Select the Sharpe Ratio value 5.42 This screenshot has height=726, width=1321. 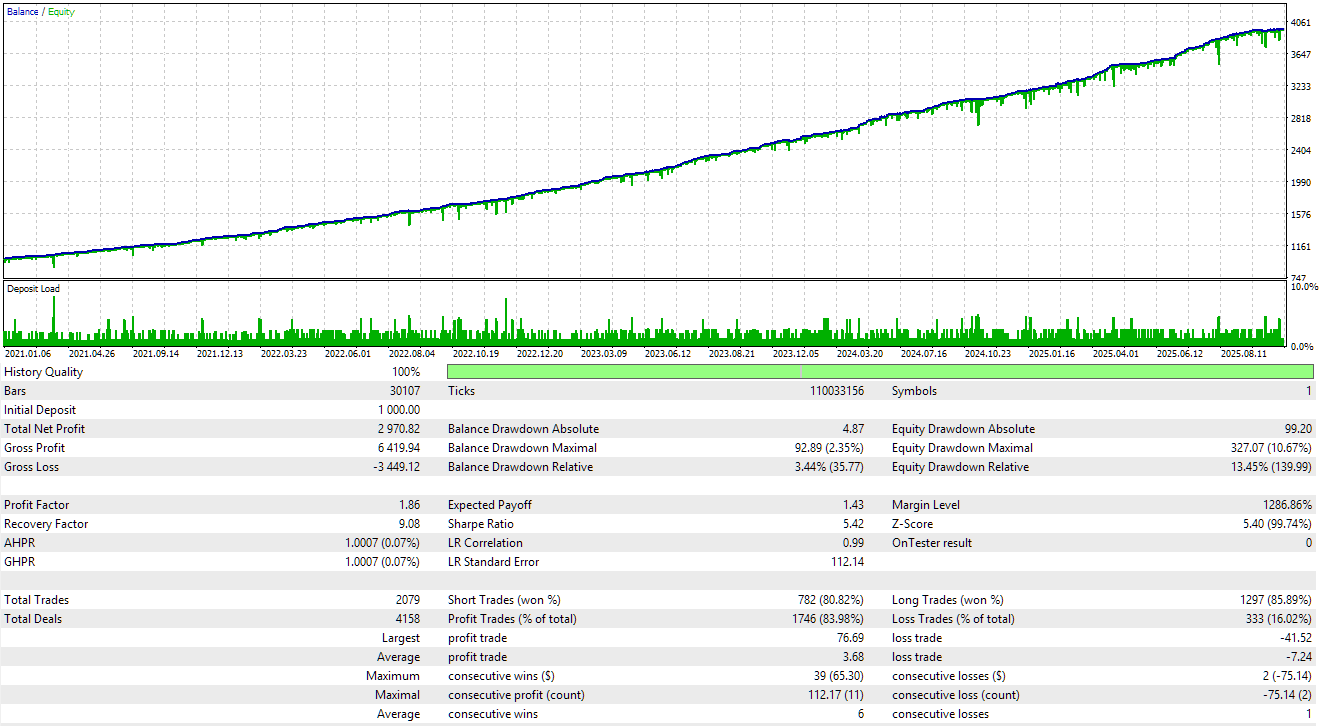(853, 524)
